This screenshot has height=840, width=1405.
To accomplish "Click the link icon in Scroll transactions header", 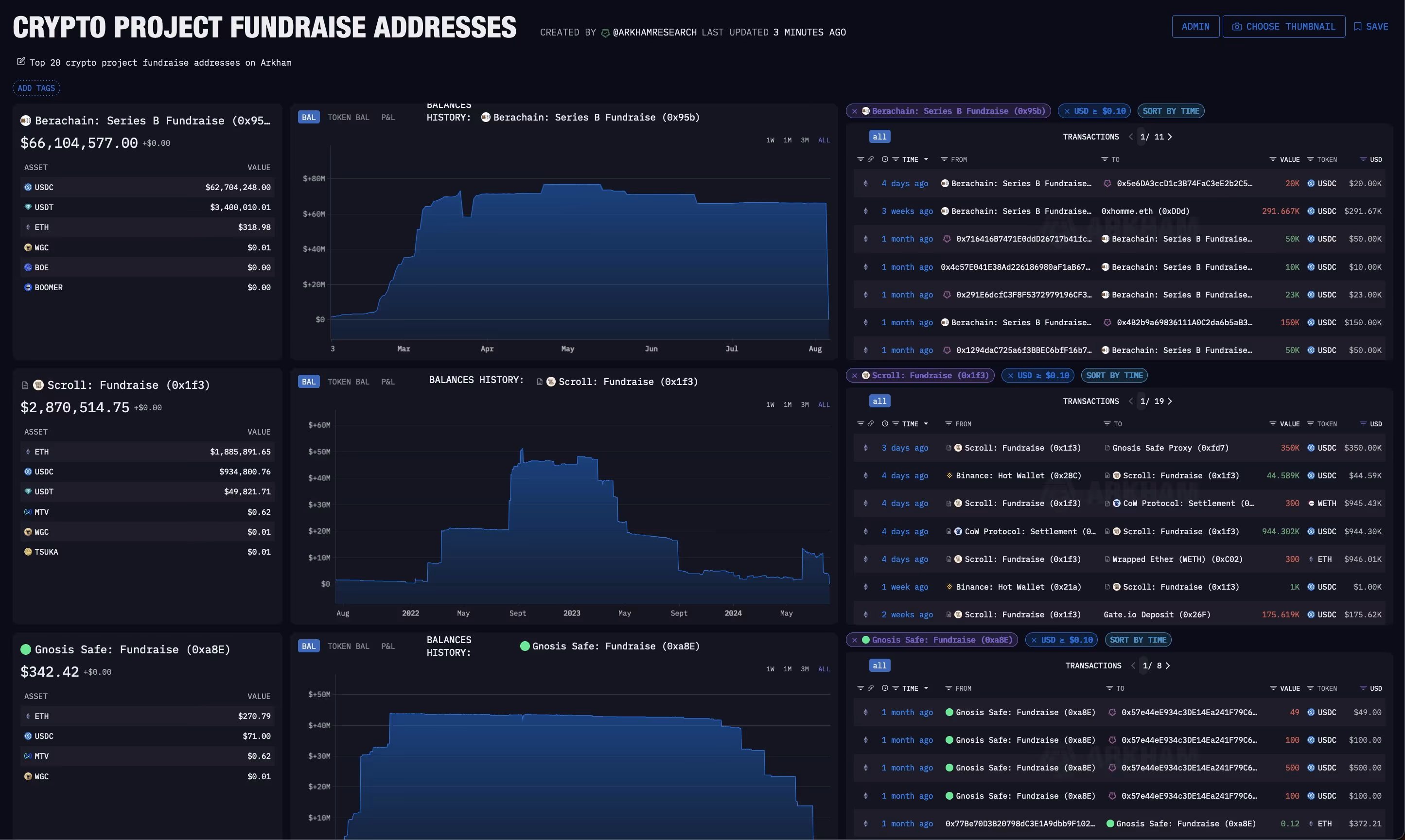I will pos(871,423).
